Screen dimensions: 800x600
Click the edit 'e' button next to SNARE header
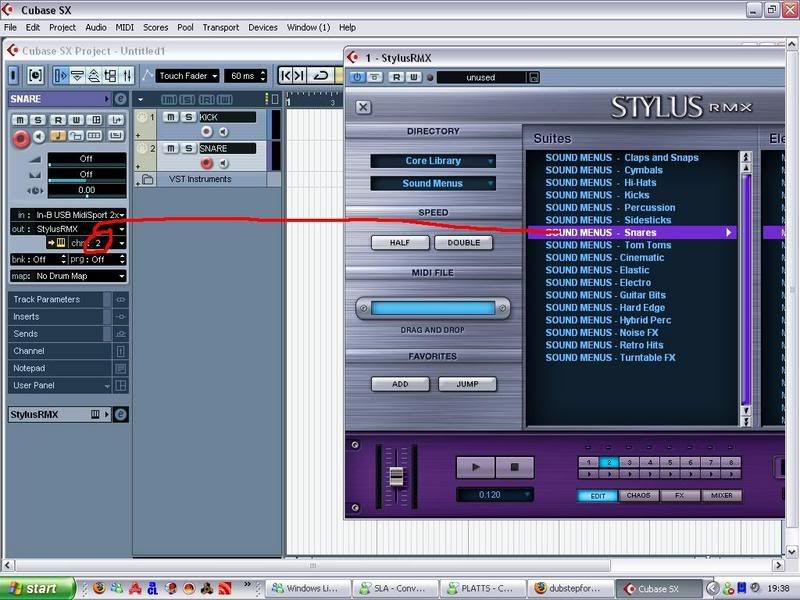(x=121, y=99)
